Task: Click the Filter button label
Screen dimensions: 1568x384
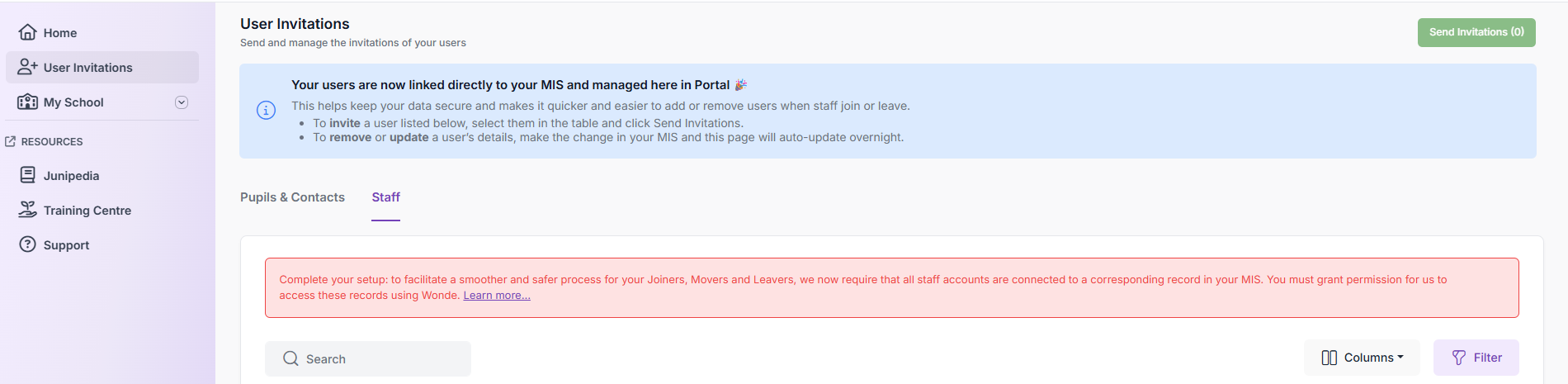Action: coord(1488,358)
